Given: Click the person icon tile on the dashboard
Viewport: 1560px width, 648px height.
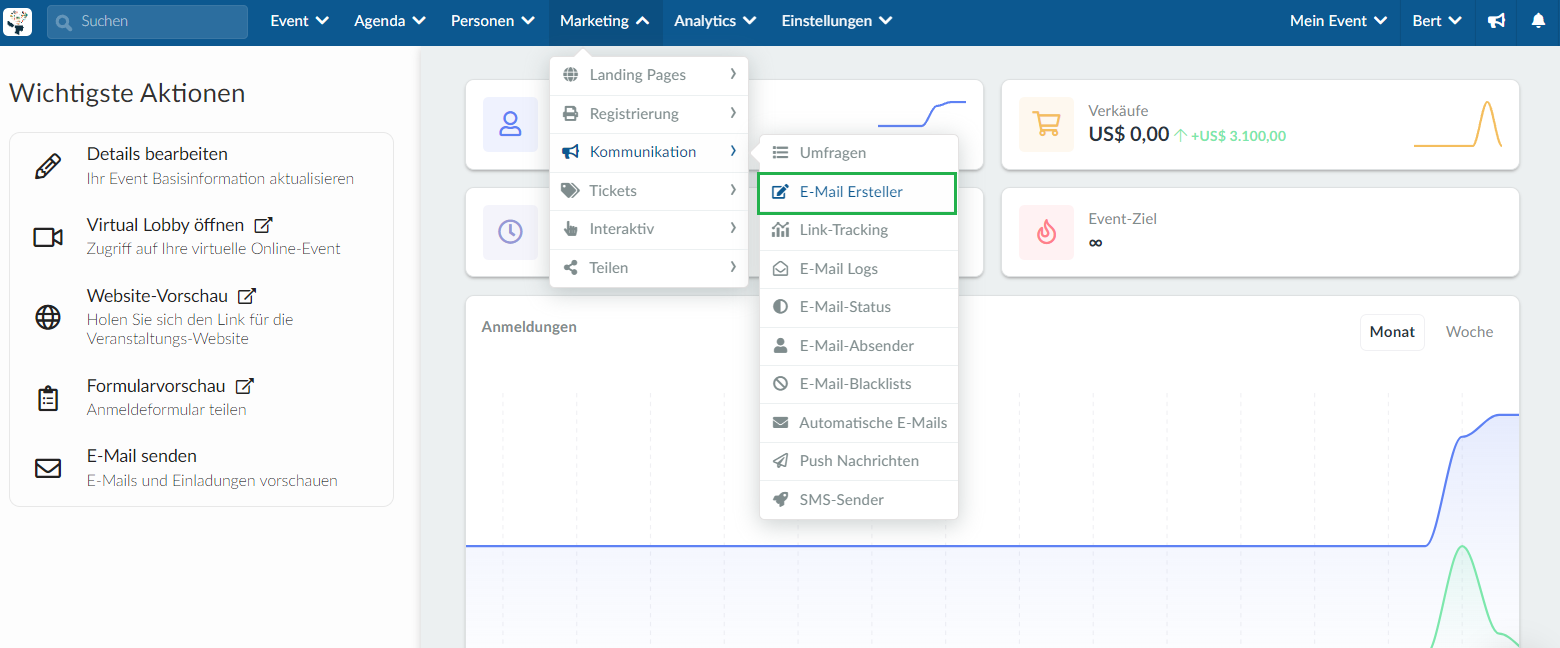Looking at the screenshot, I should pos(510,124).
